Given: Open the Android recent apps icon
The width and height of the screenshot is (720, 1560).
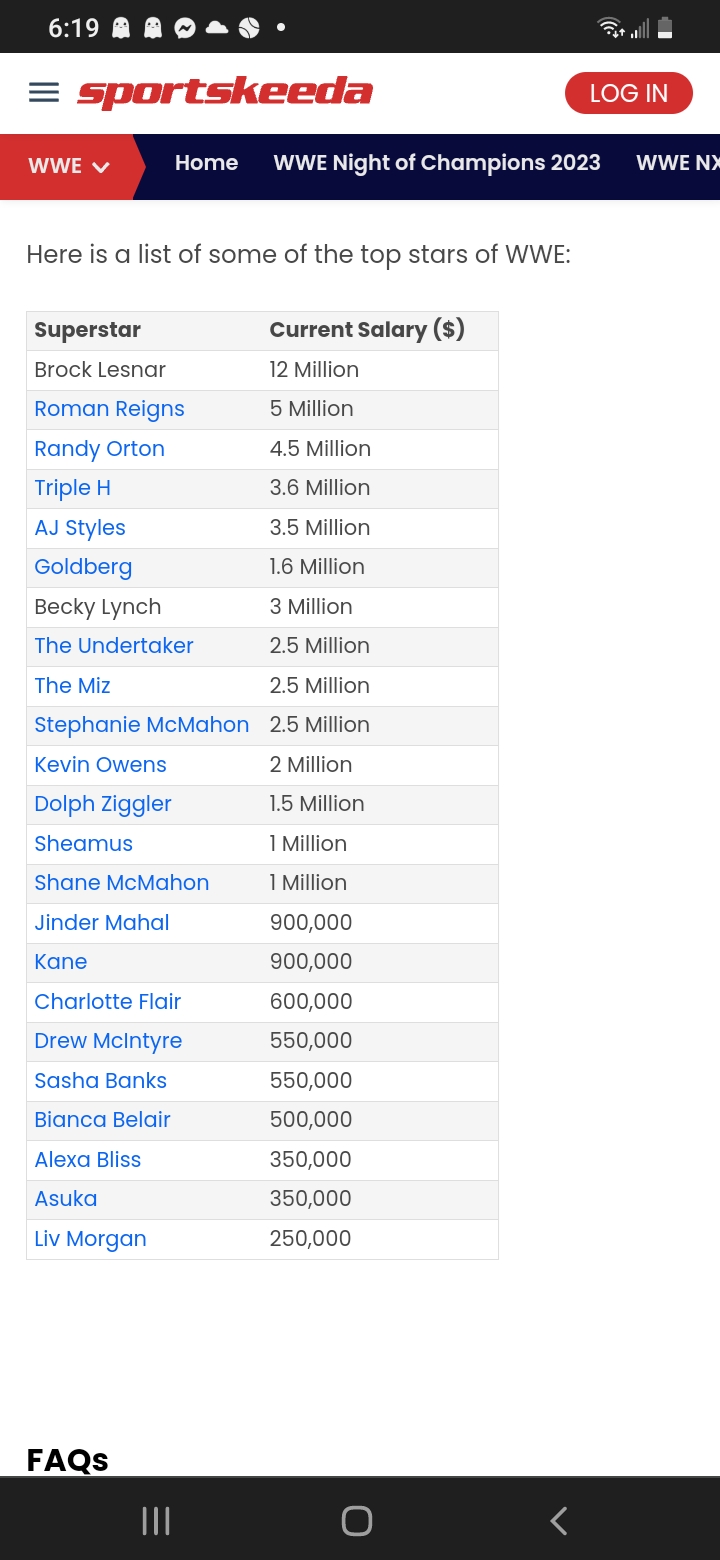Looking at the screenshot, I should point(156,1521).
